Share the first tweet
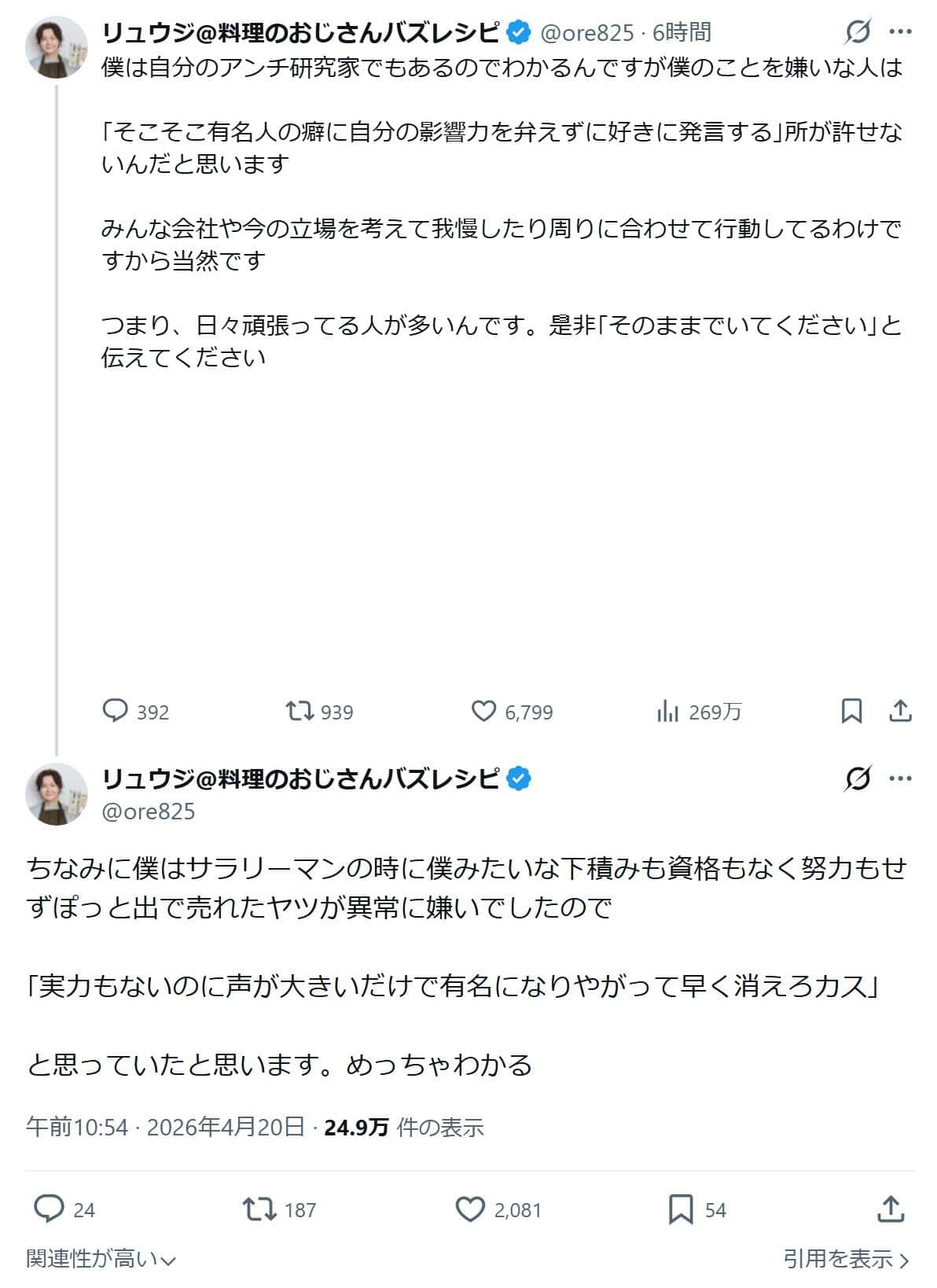Screen dimensions: 937x1288 pos(899,711)
